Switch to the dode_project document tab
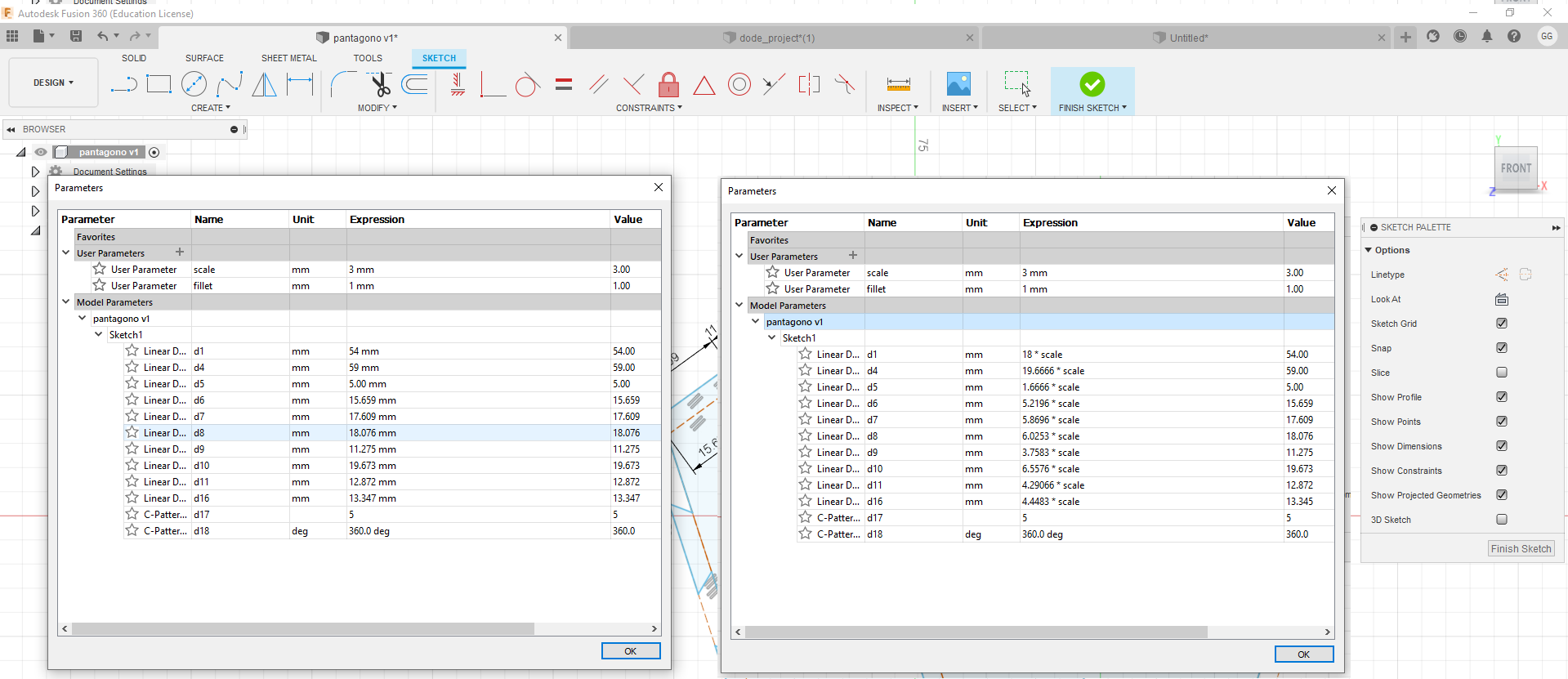Image resolution: width=1568 pixels, height=679 pixels. (775, 38)
